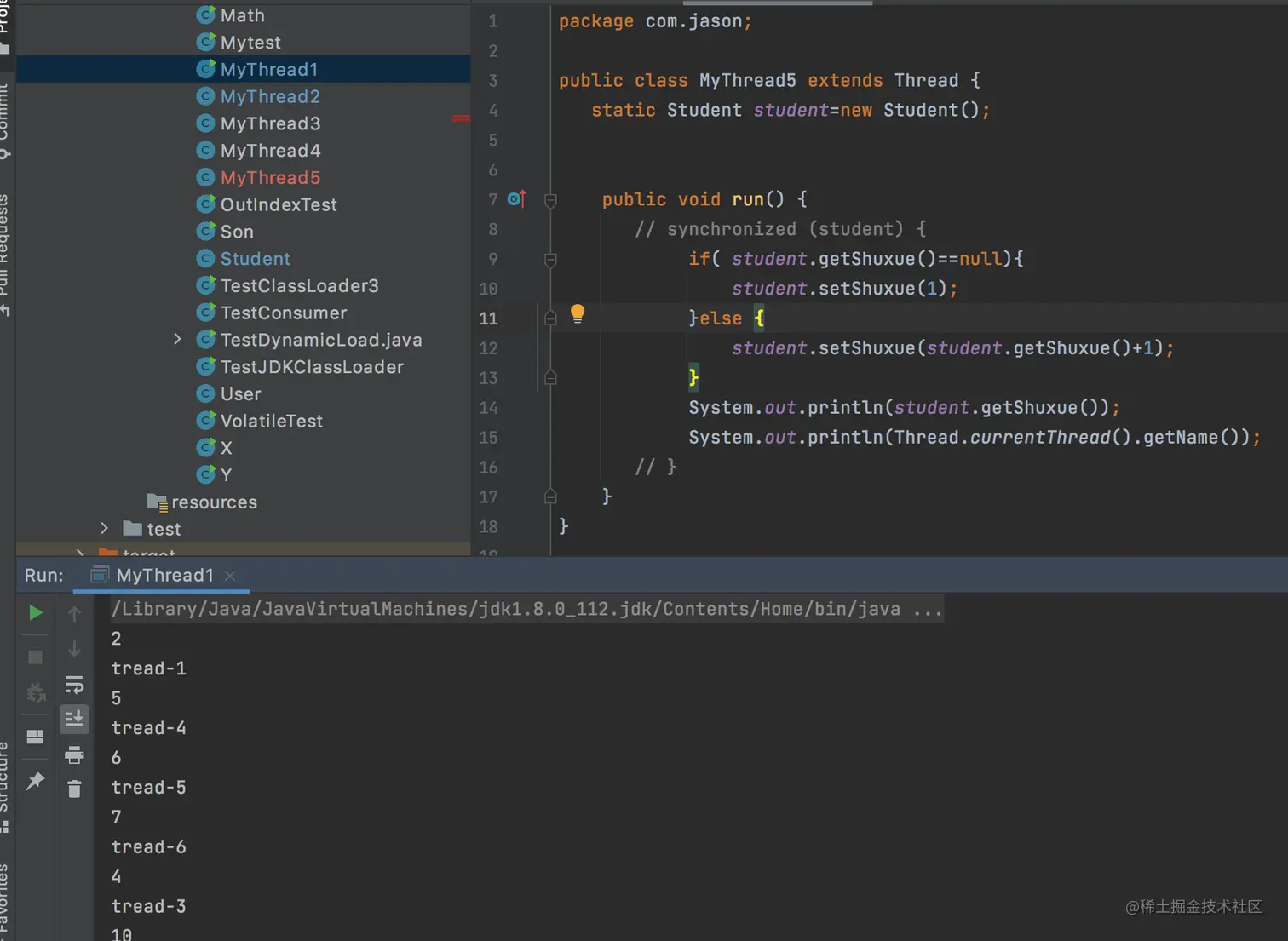Select TestDynamicLoad.java in project tree
Screen dimensions: 1288x941
pyautogui.click(x=321, y=340)
